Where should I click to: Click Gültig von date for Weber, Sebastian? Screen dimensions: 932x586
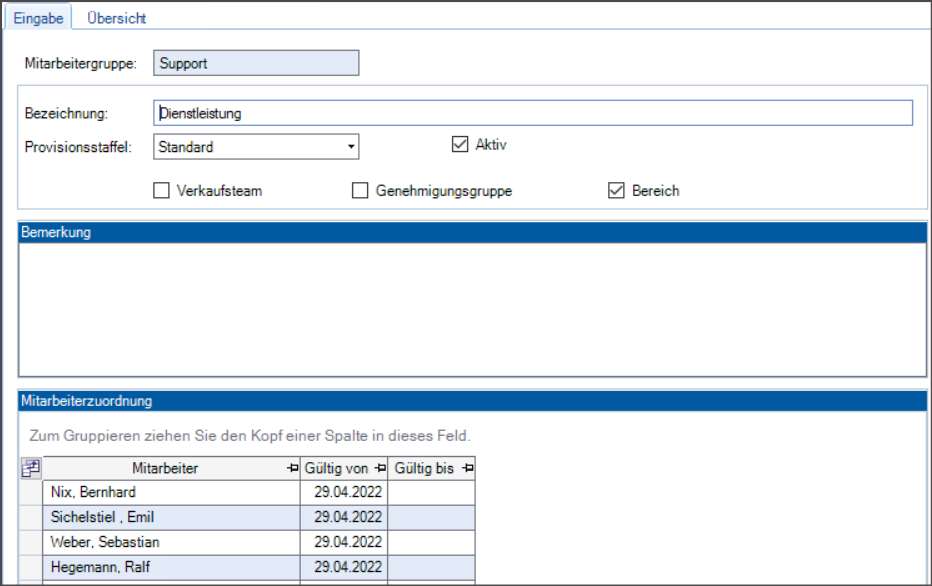click(x=344, y=542)
